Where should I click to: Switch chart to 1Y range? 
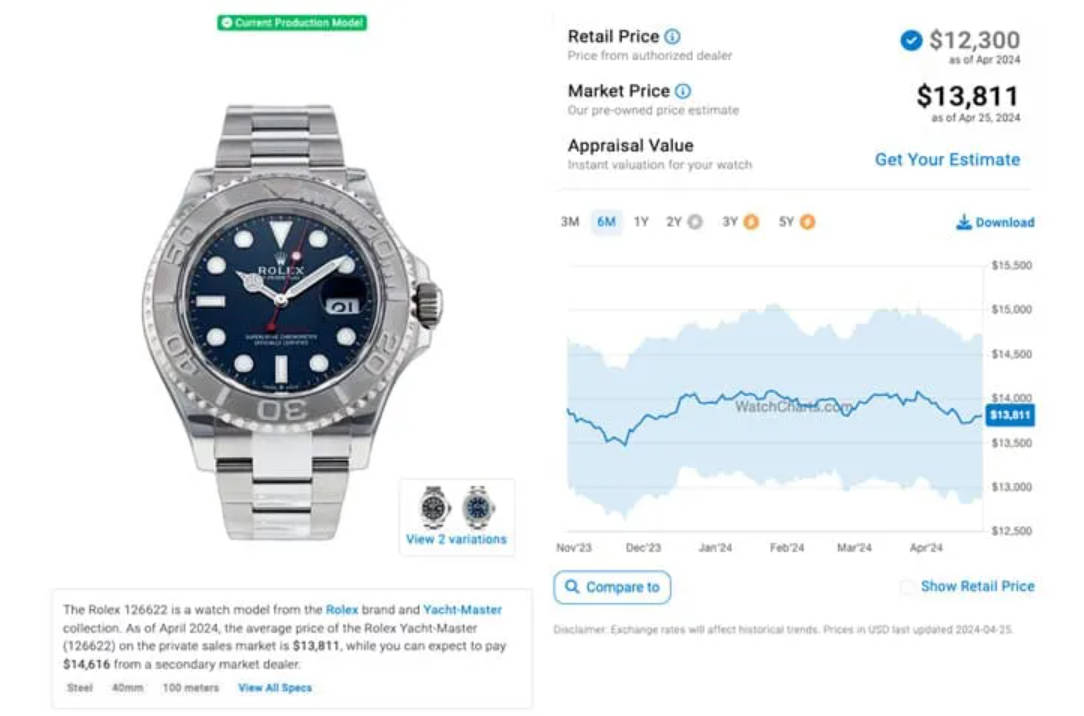point(642,222)
